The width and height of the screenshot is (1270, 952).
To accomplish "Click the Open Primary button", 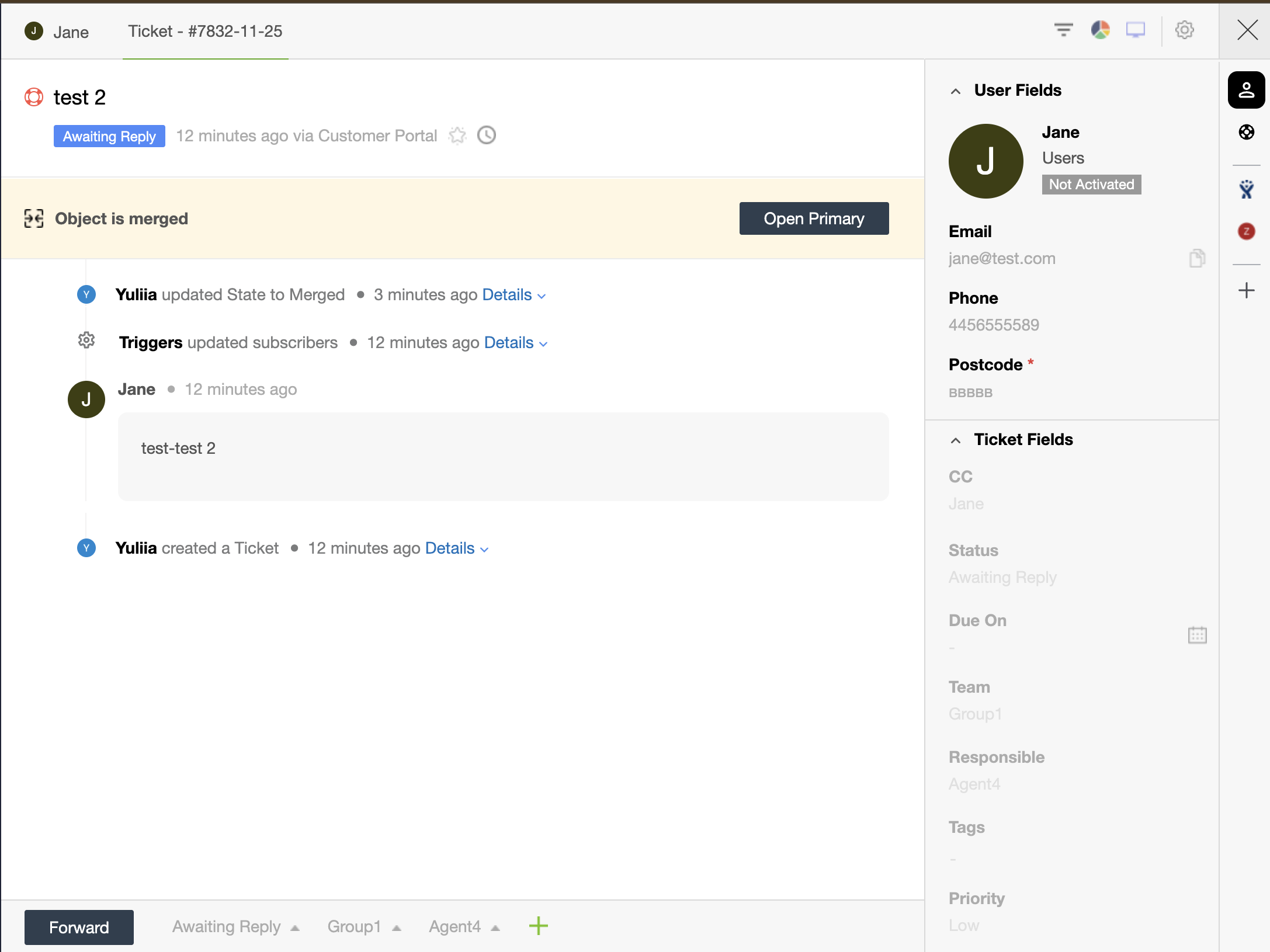I will pyautogui.click(x=813, y=218).
